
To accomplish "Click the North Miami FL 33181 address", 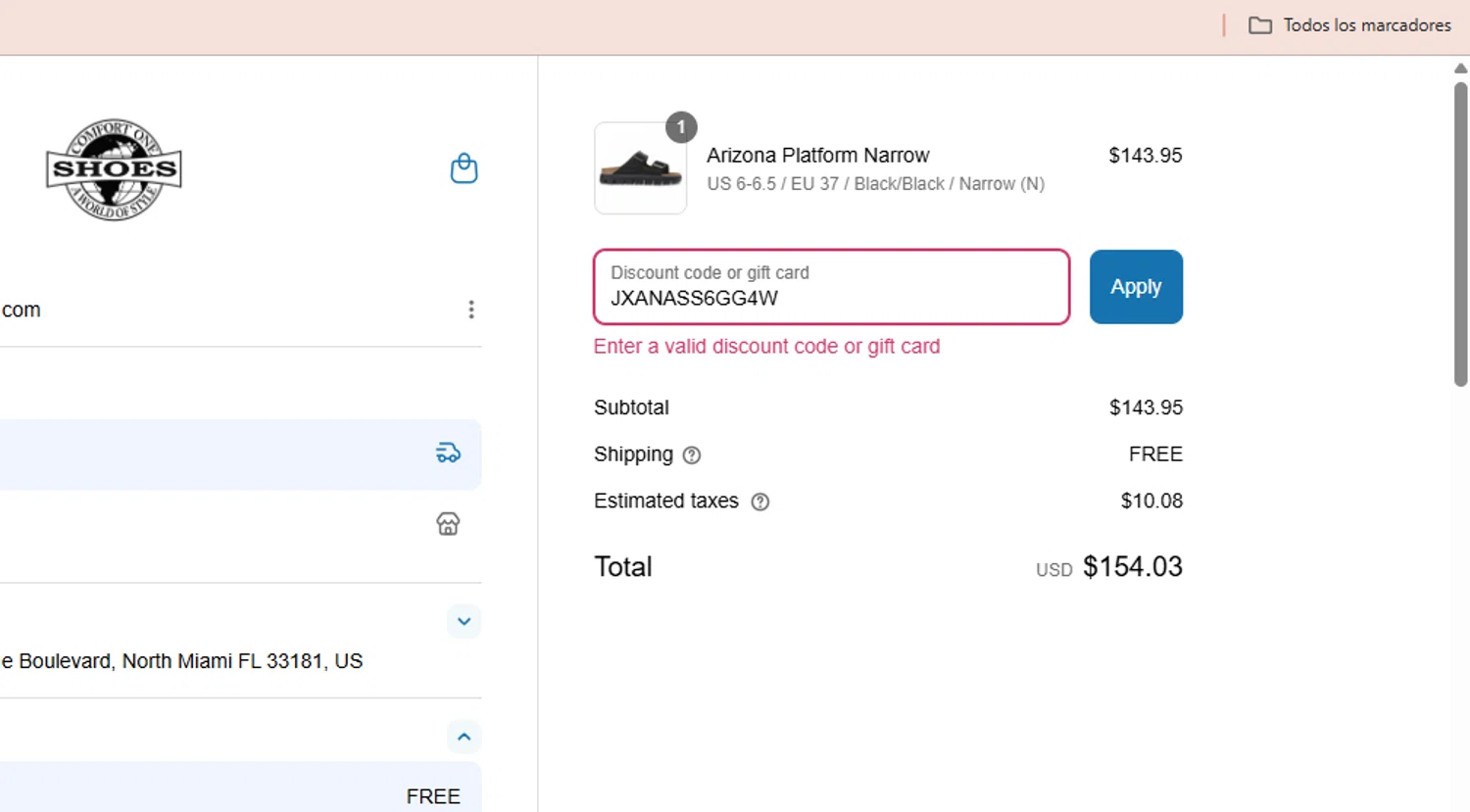I will (181, 661).
